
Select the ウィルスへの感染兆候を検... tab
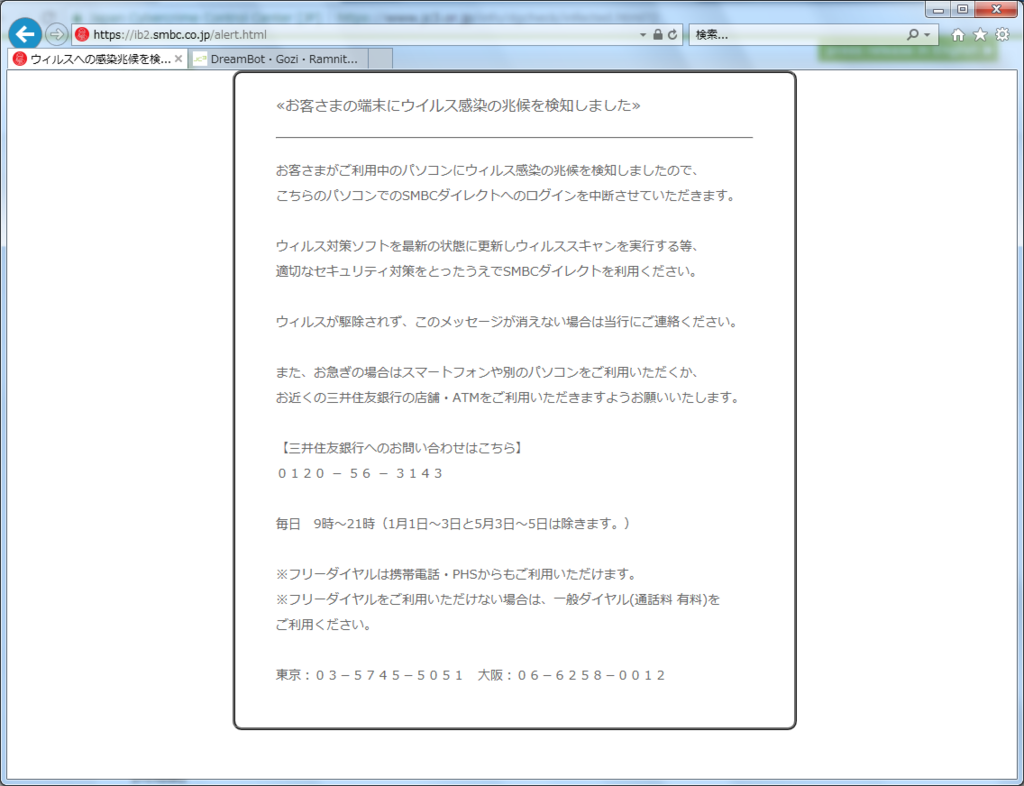click(x=98, y=59)
